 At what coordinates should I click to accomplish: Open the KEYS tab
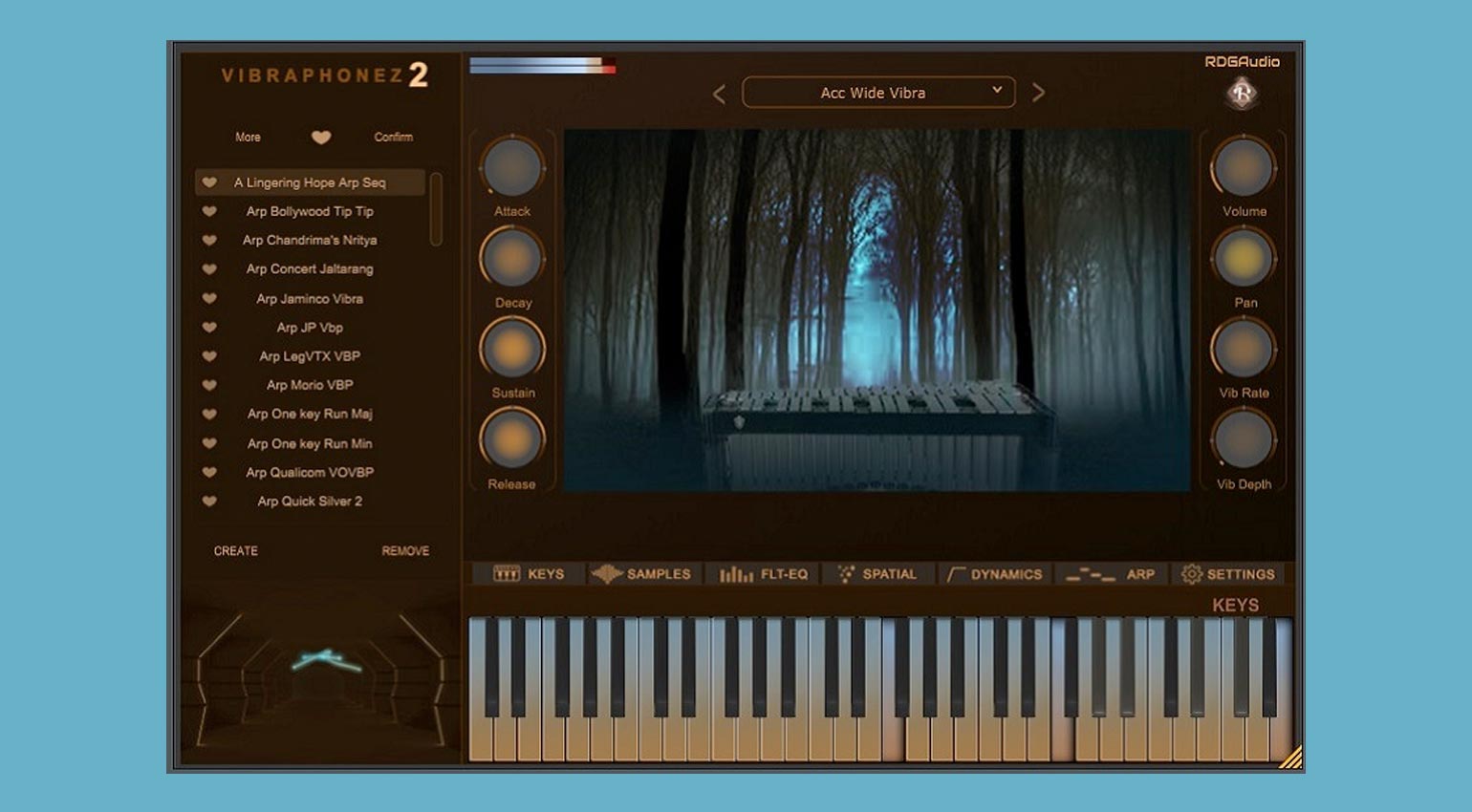tap(529, 574)
